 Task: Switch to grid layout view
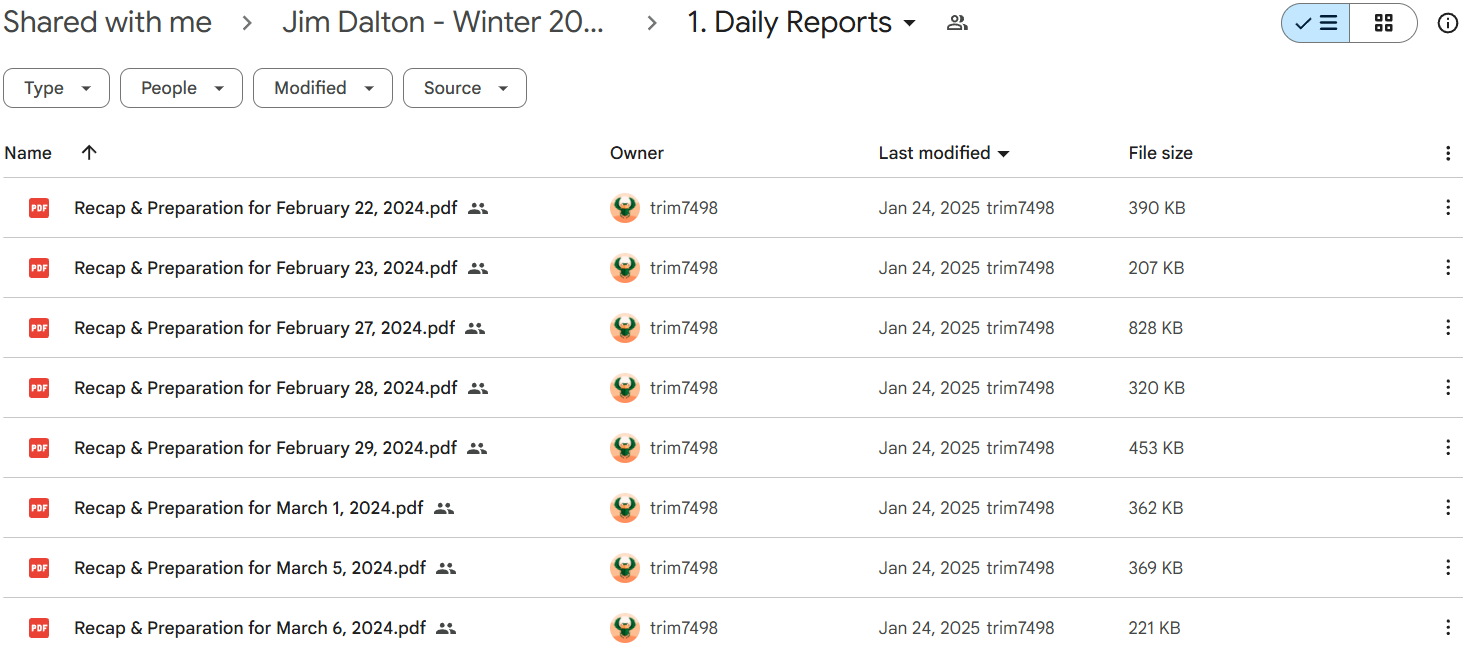(x=1383, y=23)
